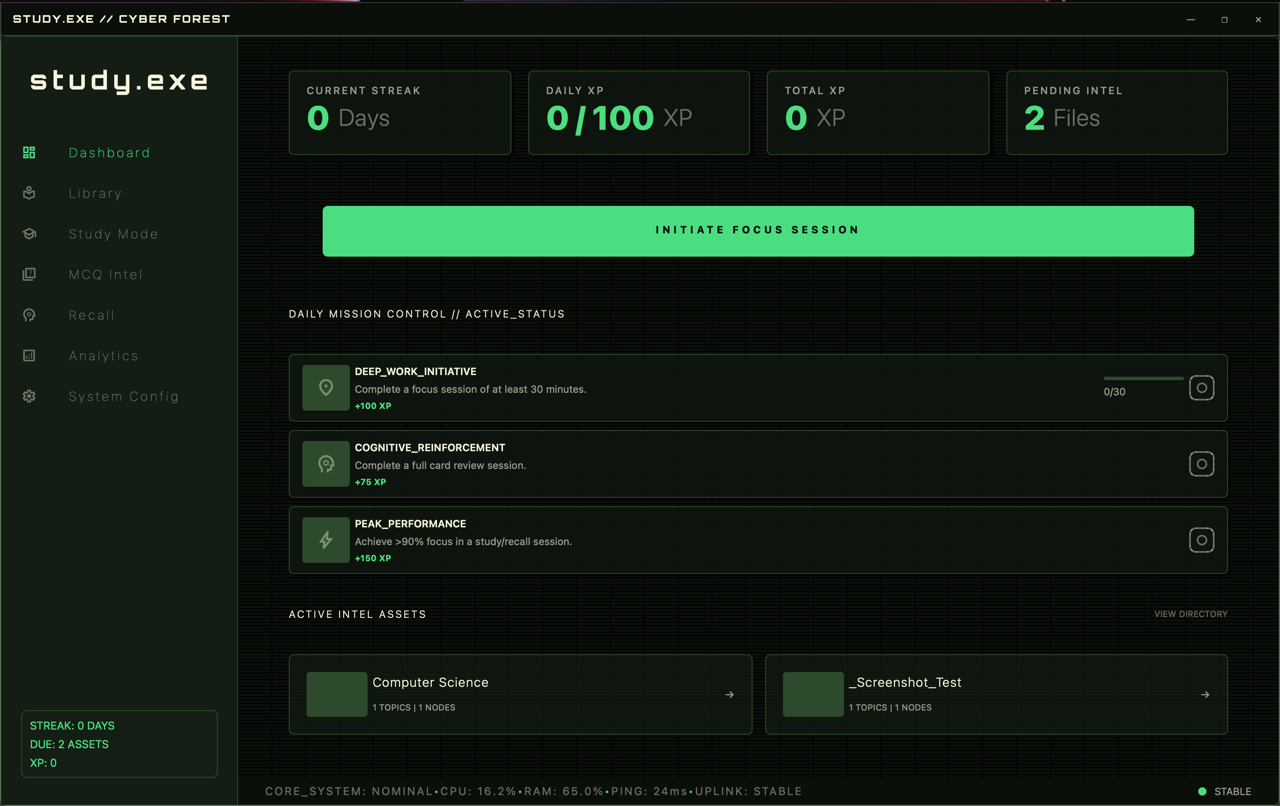Click the Recall head icon in sidebar
1280x806 pixels.
29,315
